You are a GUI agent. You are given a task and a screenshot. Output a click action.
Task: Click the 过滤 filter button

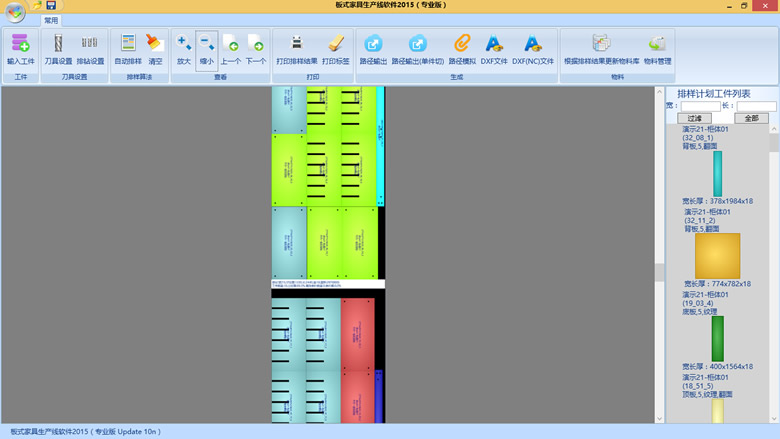click(x=694, y=118)
